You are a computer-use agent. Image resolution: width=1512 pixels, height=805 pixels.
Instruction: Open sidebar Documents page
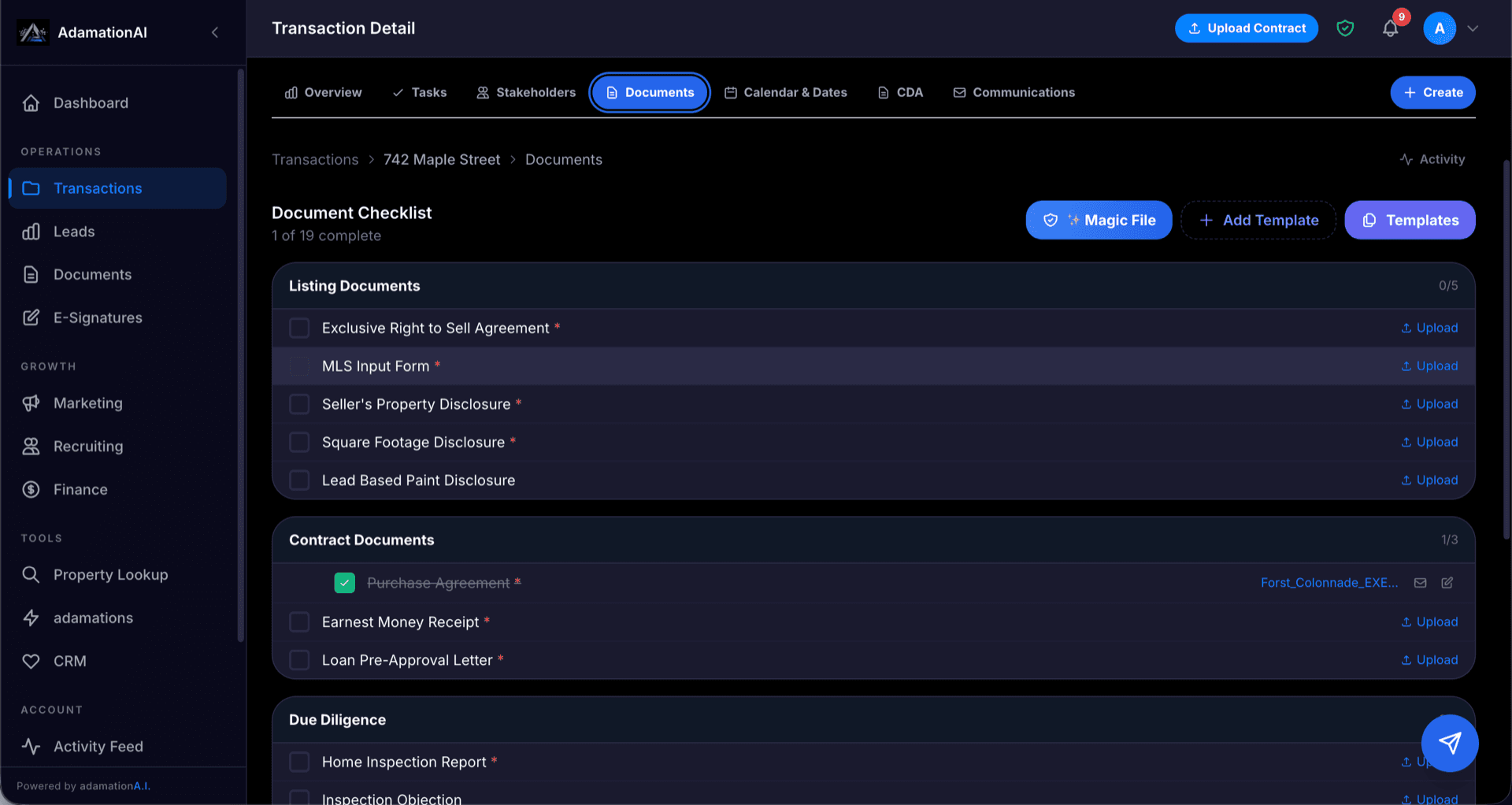tap(118, 274)
